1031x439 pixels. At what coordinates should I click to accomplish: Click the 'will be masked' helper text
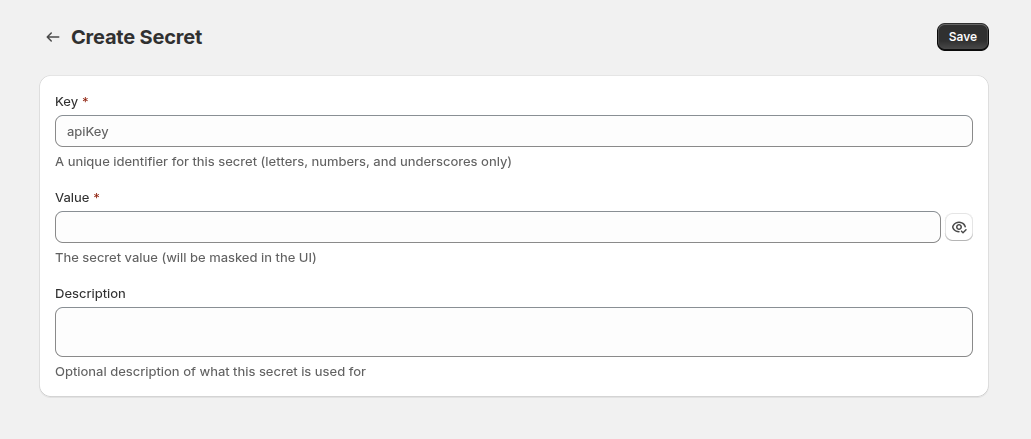point(185,257)
